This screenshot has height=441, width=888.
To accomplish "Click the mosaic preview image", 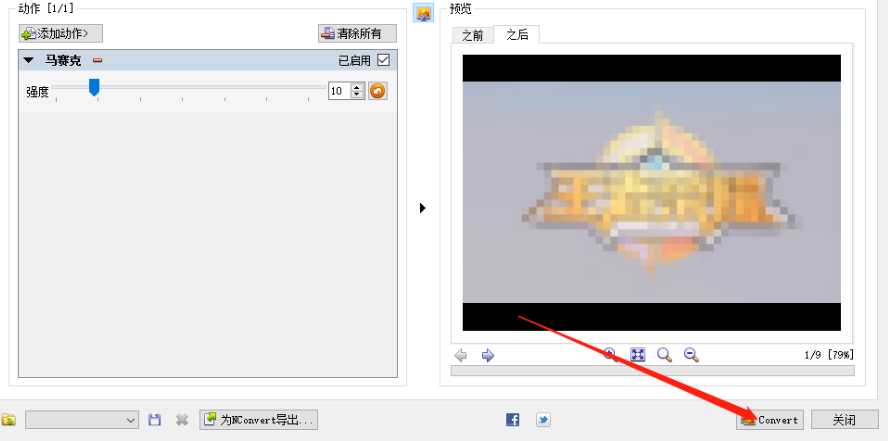I will click(x=651, y=192).
